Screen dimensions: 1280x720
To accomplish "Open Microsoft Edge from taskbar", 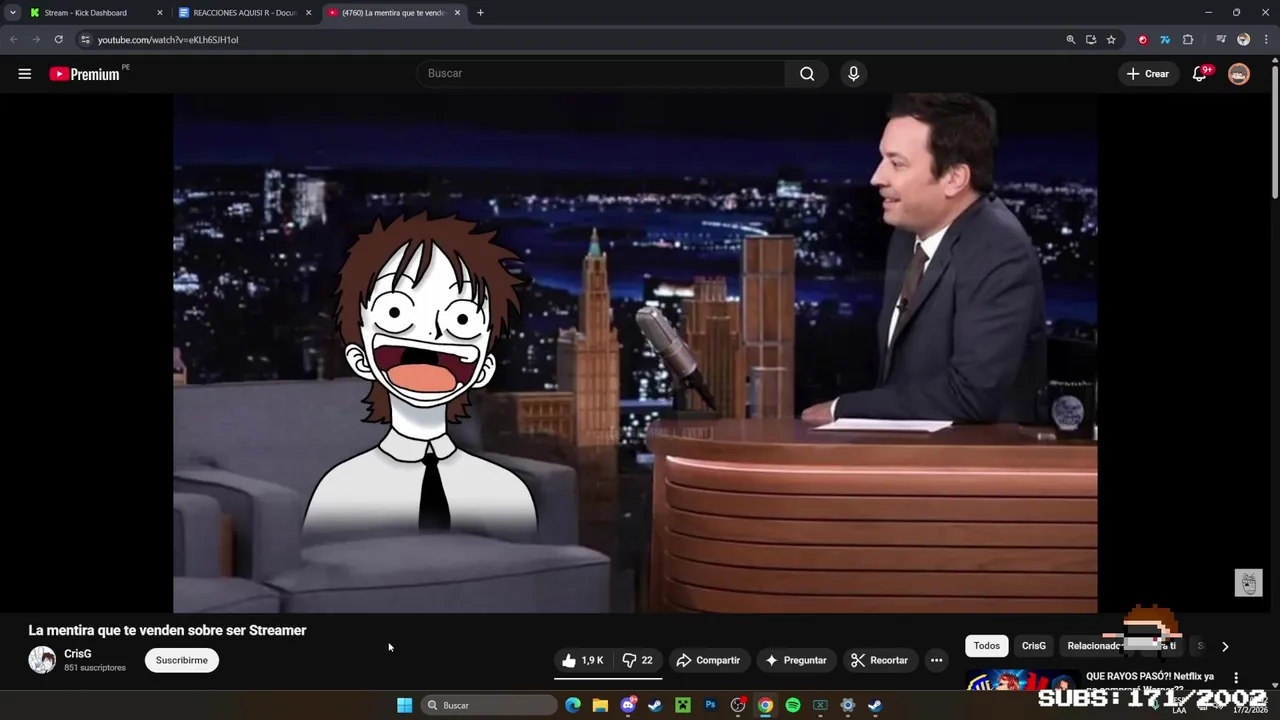I will (x=573, y=705).
